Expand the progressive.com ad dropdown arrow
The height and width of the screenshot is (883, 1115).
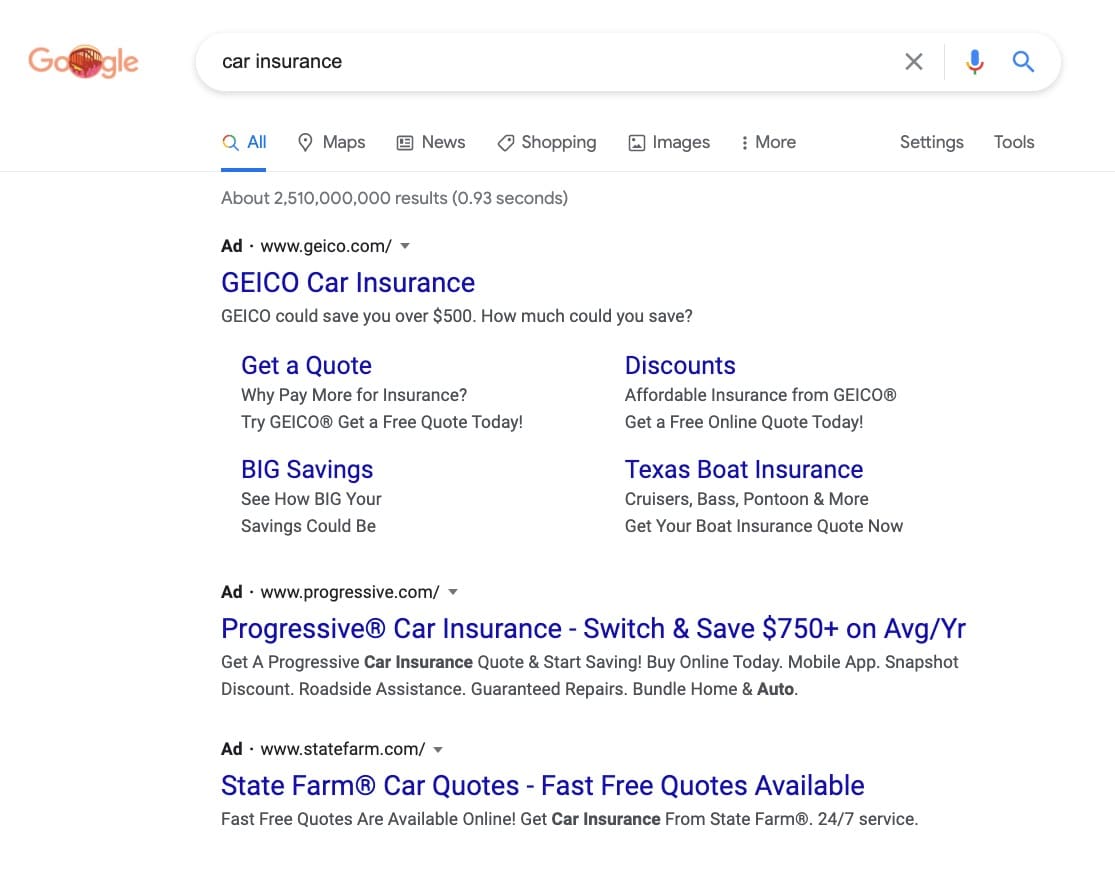453,592
